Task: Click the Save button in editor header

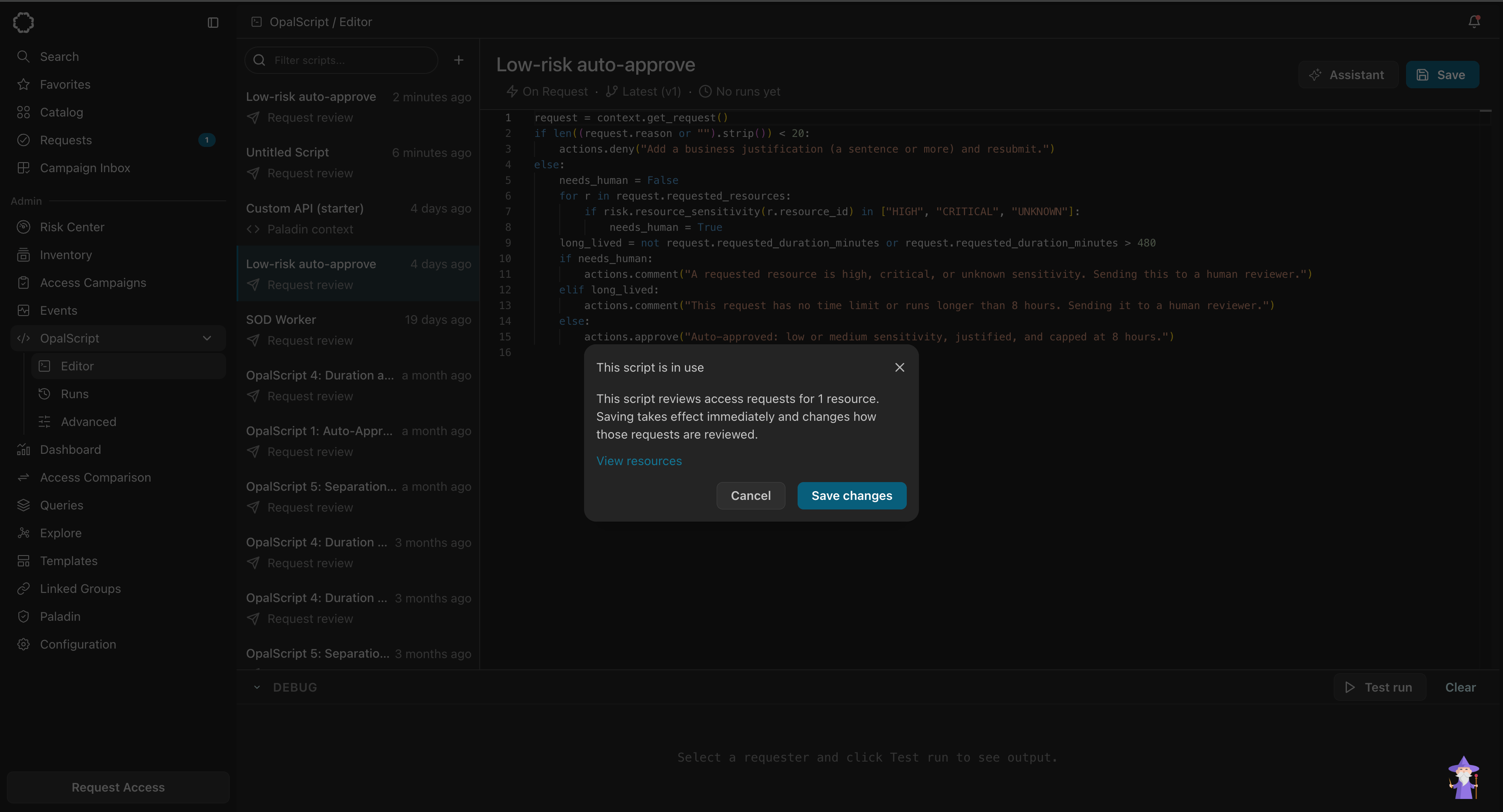Action: coord(1442,75)
